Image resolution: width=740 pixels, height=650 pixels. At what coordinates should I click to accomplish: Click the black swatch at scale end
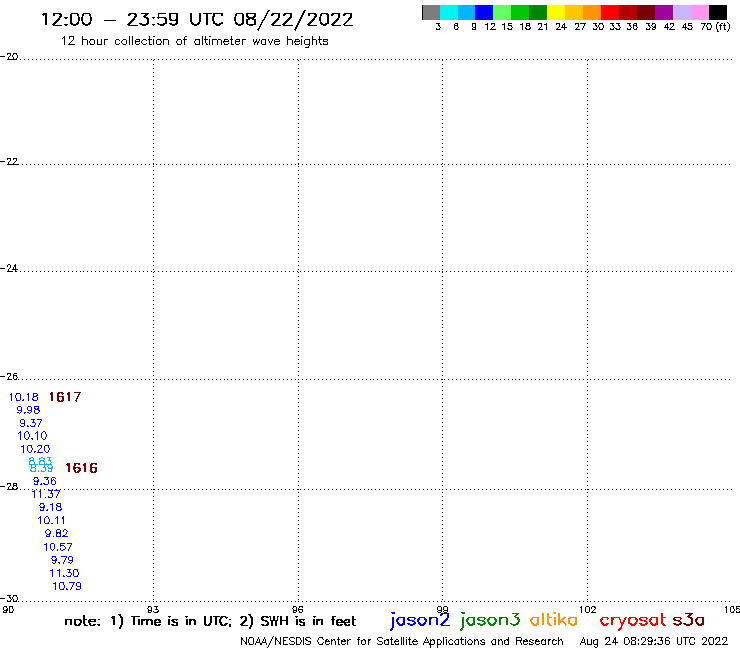click(718, 12)
